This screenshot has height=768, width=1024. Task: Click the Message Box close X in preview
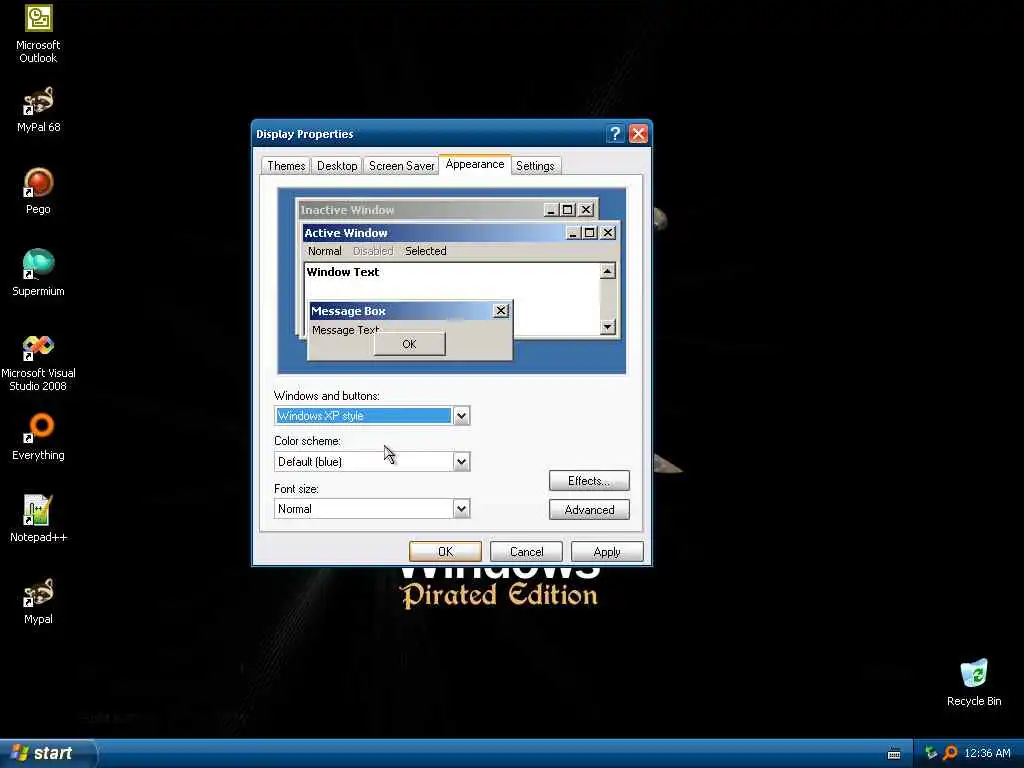(x=501, y=311)
